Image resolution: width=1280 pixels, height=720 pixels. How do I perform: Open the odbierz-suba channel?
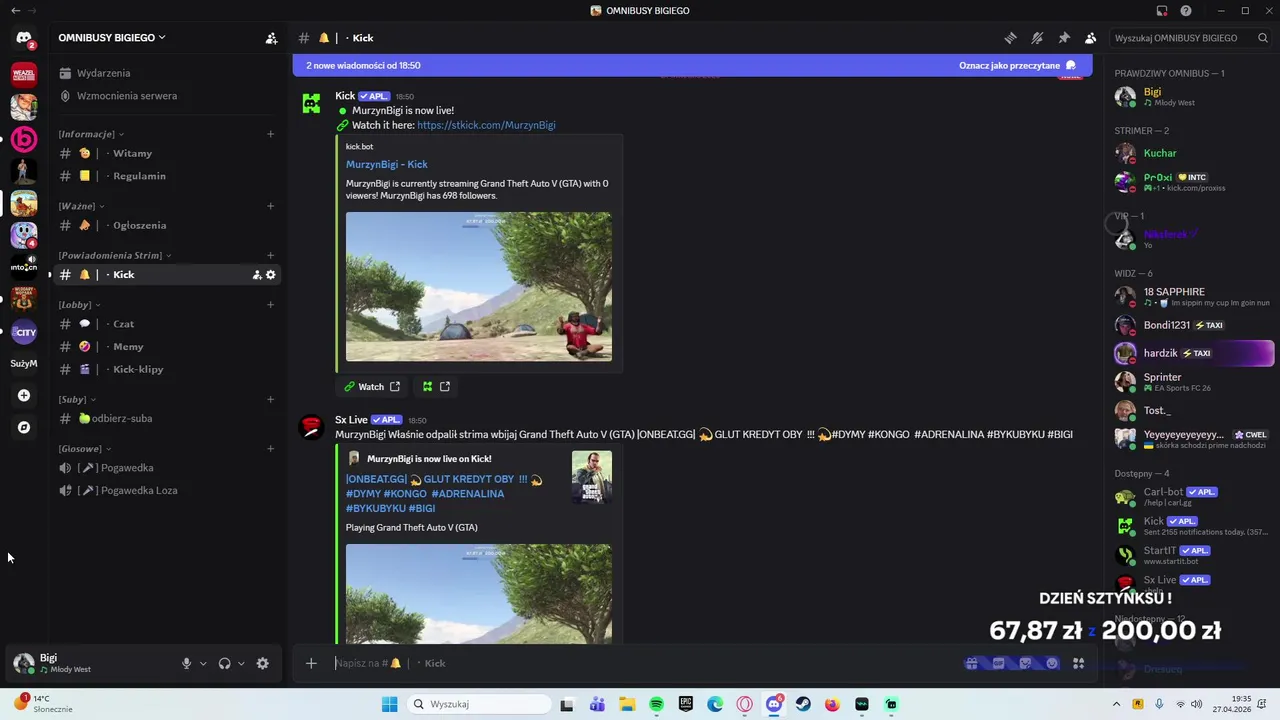pos(167,419)
